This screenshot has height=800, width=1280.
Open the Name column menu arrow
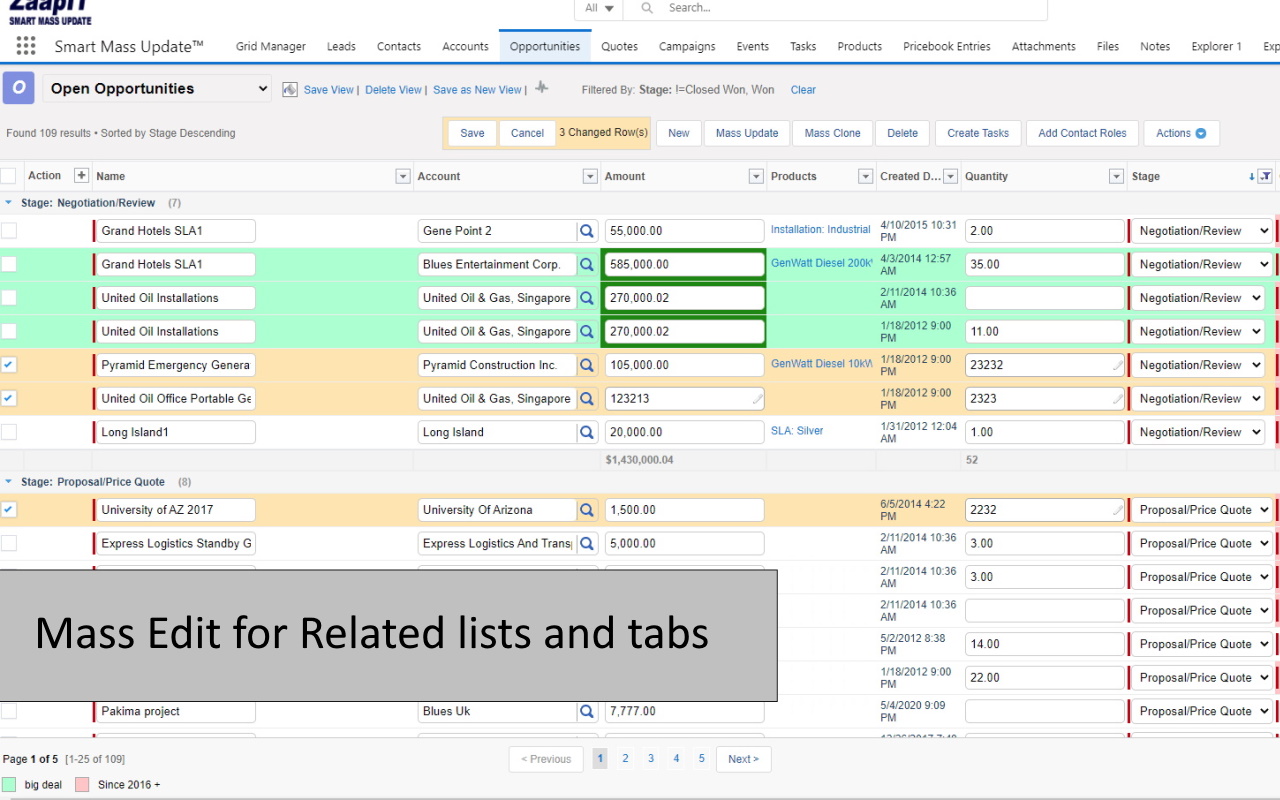403,177
